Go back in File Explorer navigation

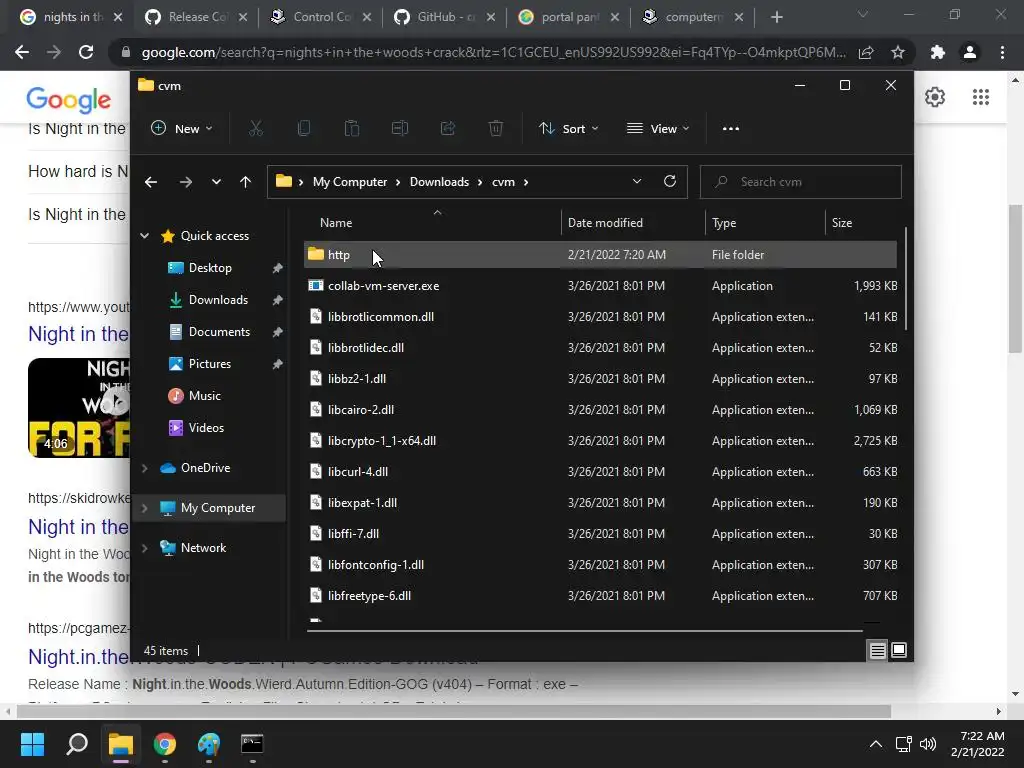tap(151, 182)
